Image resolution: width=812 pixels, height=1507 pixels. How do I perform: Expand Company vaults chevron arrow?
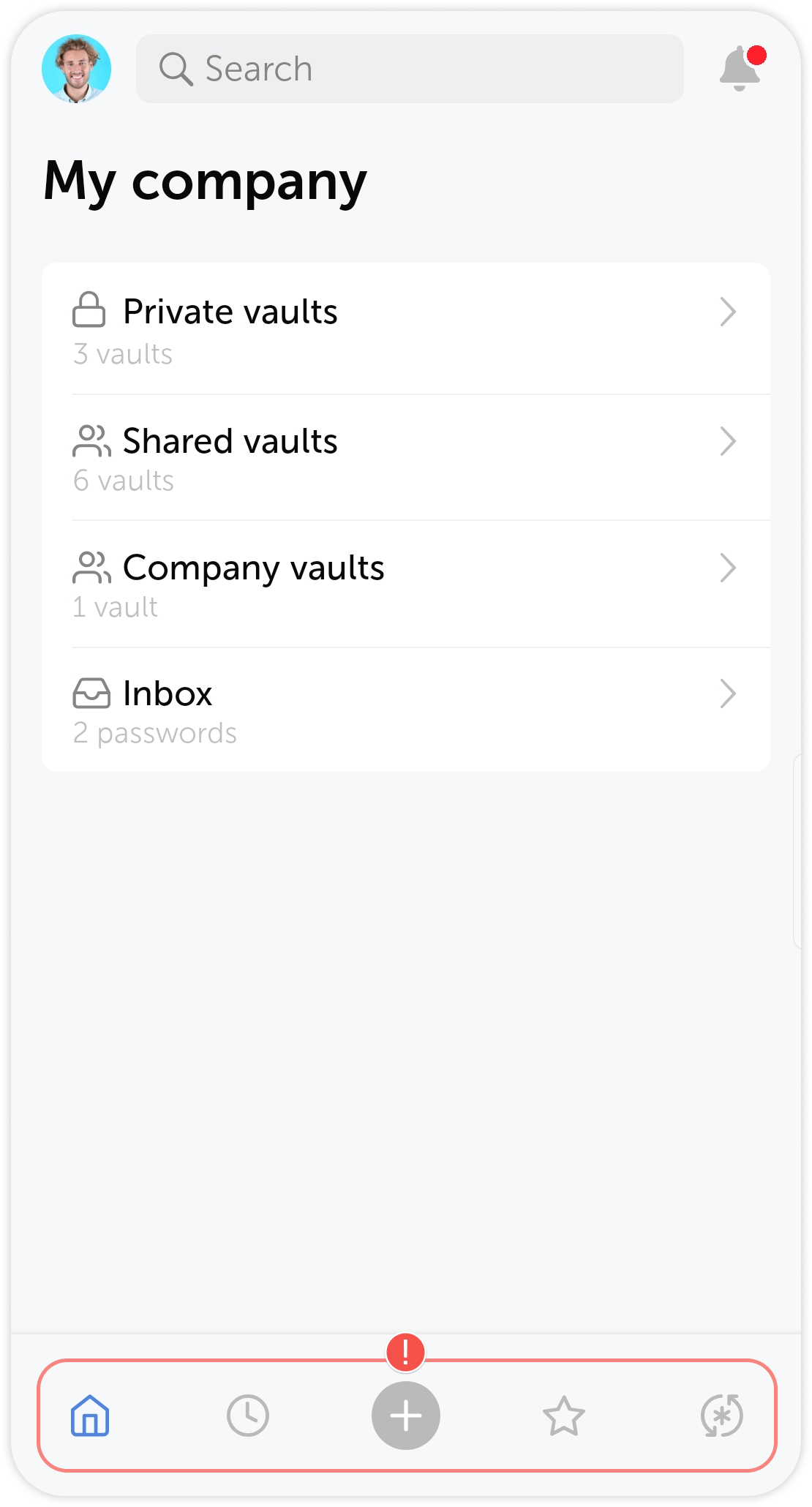click(x=728, y=568)
